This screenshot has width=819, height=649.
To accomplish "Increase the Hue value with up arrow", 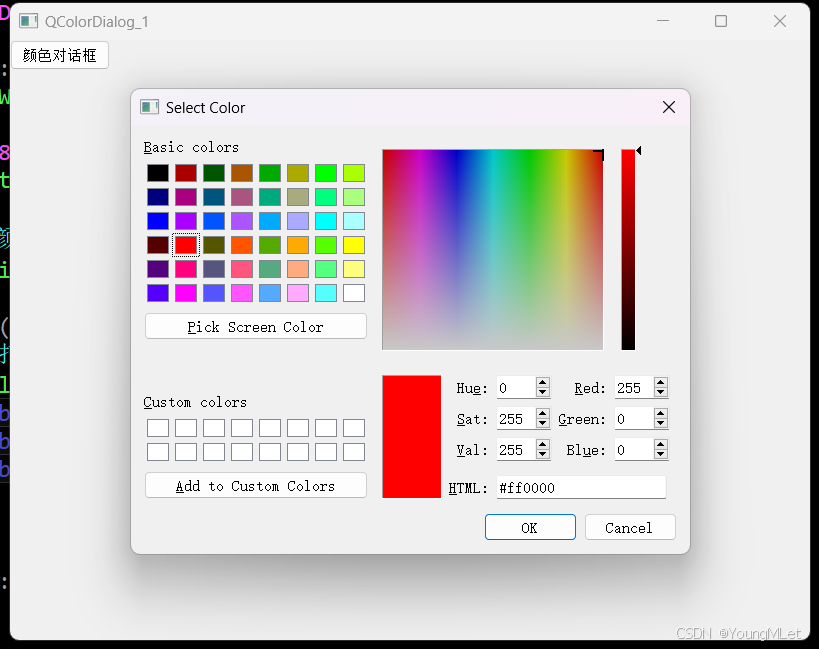I will coord(543,383).
